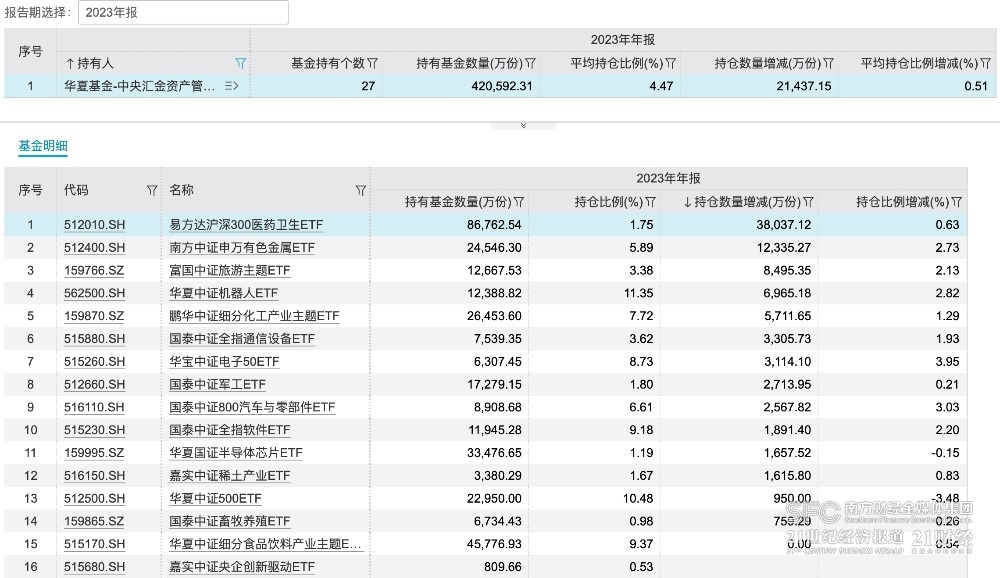The image size is (1000, 578).
Task: Click the cell showing 38,037.12
Action: [784, 225]
